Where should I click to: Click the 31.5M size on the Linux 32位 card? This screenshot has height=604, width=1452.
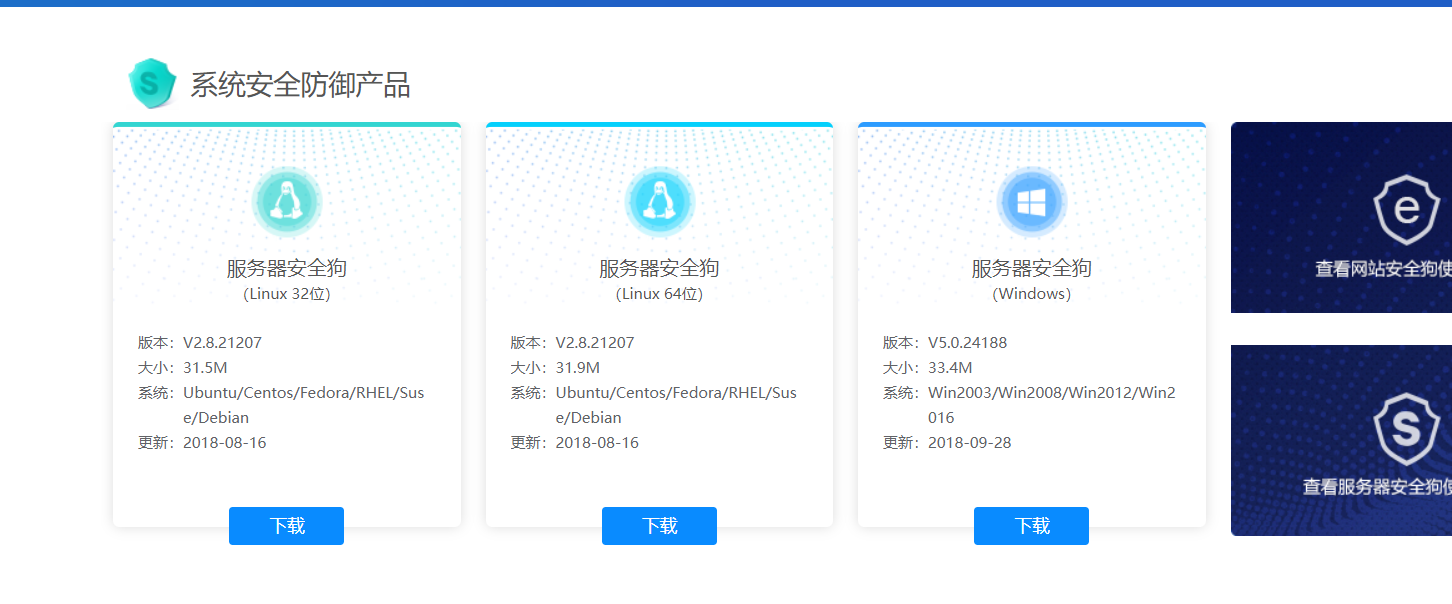pos(205,368)
